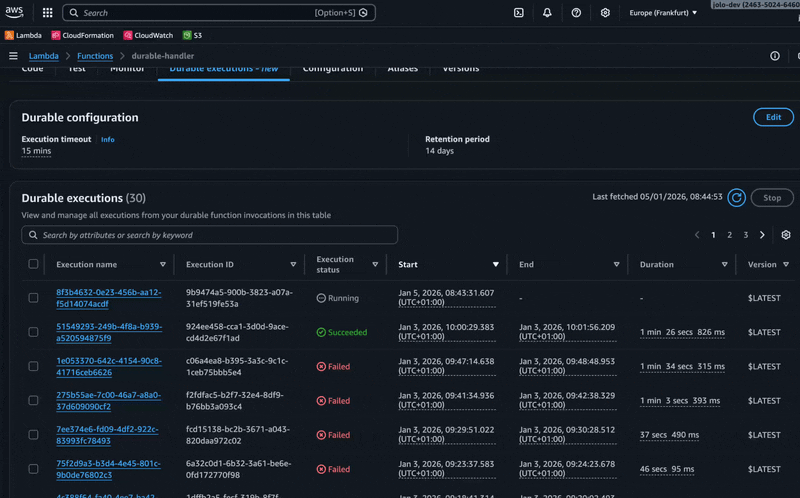The height and width of the screenshot is (498, 800).
Task: Select checkbox for execution 51549293-249b
Action: [x=34, y=332]
